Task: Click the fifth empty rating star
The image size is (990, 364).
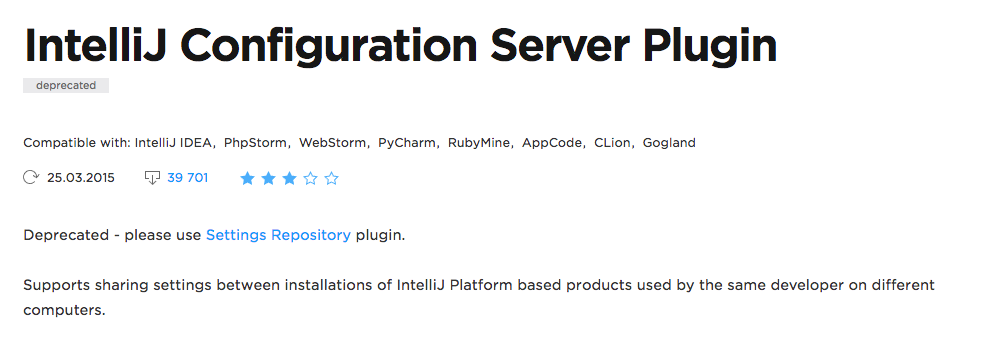Action: coord(331,179)
